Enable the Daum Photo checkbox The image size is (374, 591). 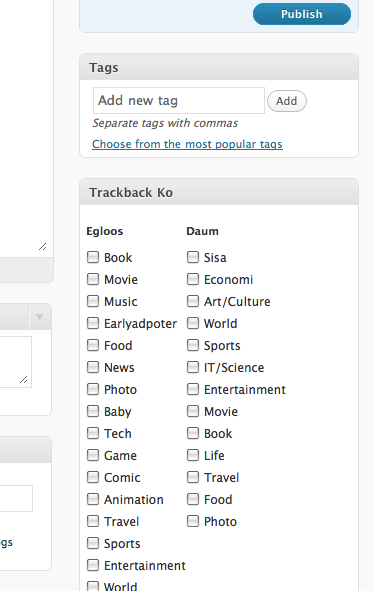pyautogui.click(x=193, y=521)
